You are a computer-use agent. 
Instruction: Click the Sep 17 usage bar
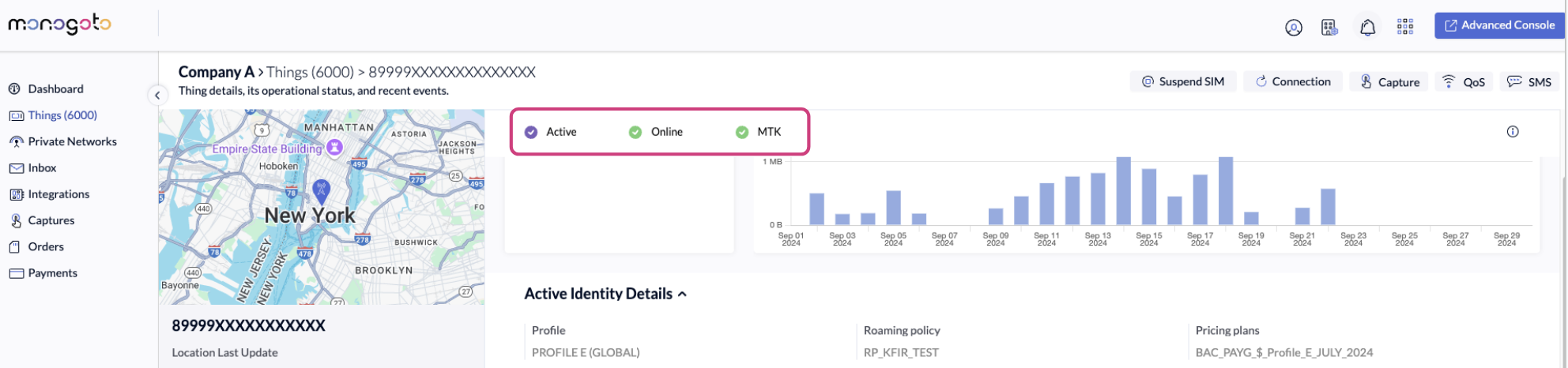click(1200, 200)
